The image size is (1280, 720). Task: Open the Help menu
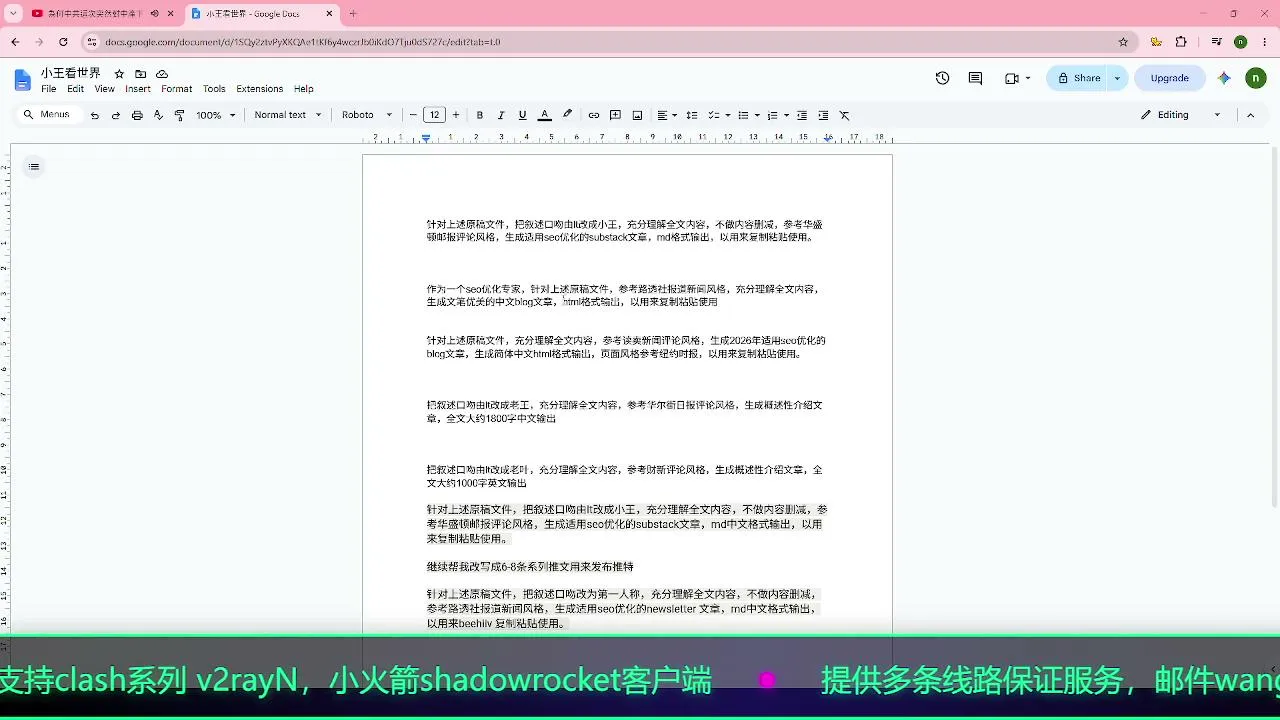tap(304, 89)
